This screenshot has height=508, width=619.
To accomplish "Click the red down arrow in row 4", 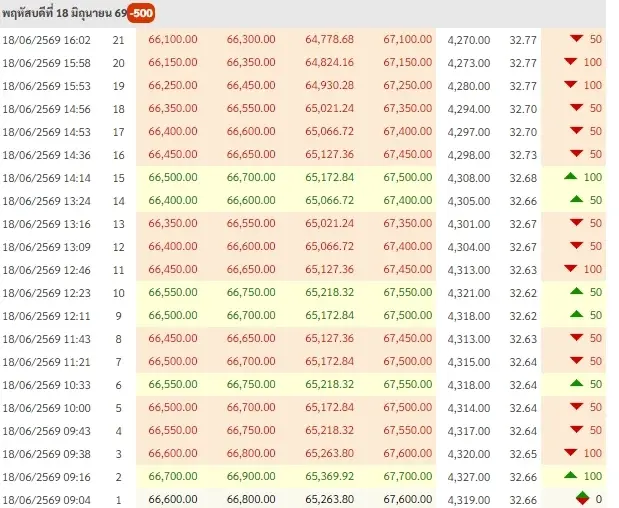I will pos(576,429).
